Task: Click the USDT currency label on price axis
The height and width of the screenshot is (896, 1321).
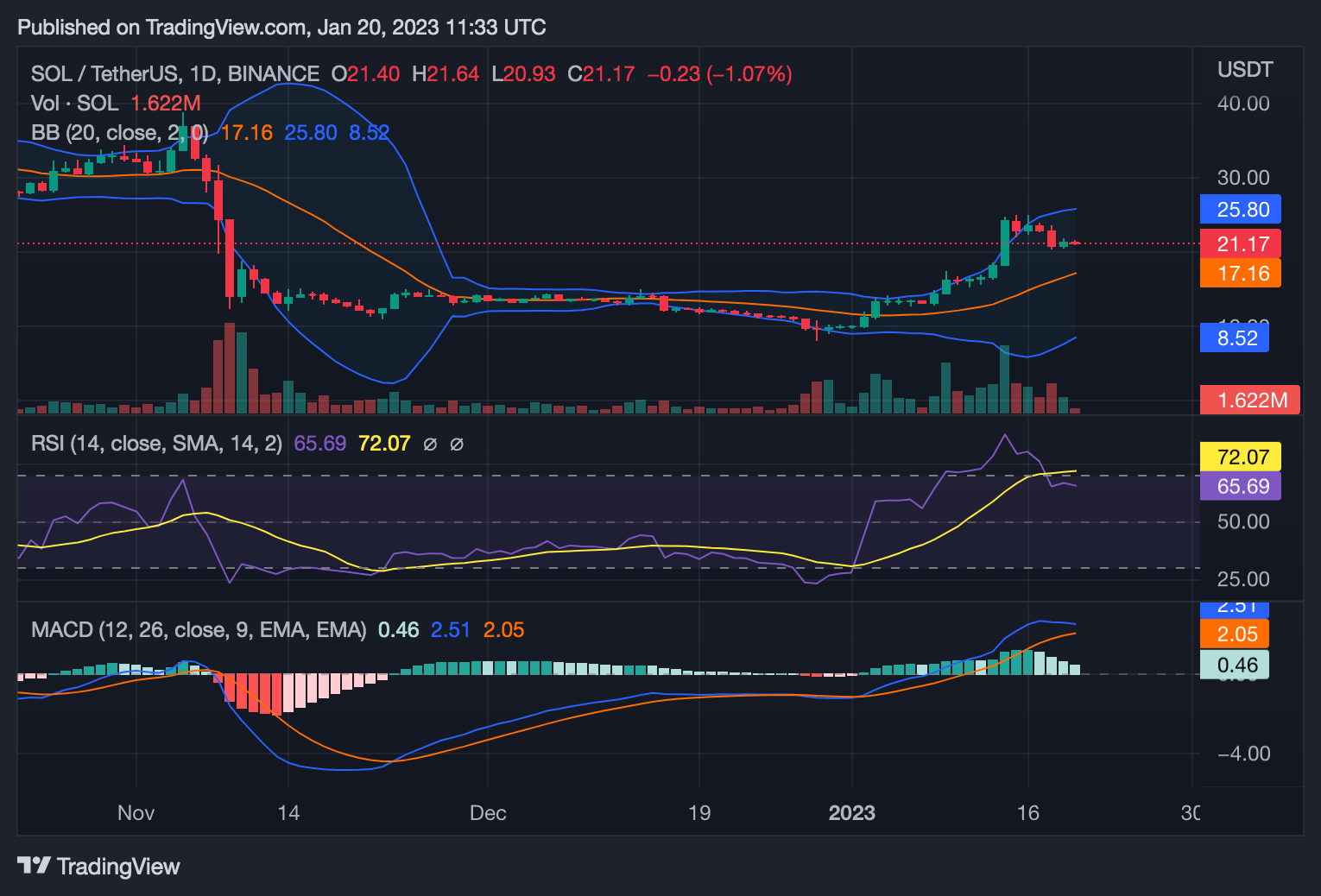Action: pyautogui.click(x=1245, y=70)
